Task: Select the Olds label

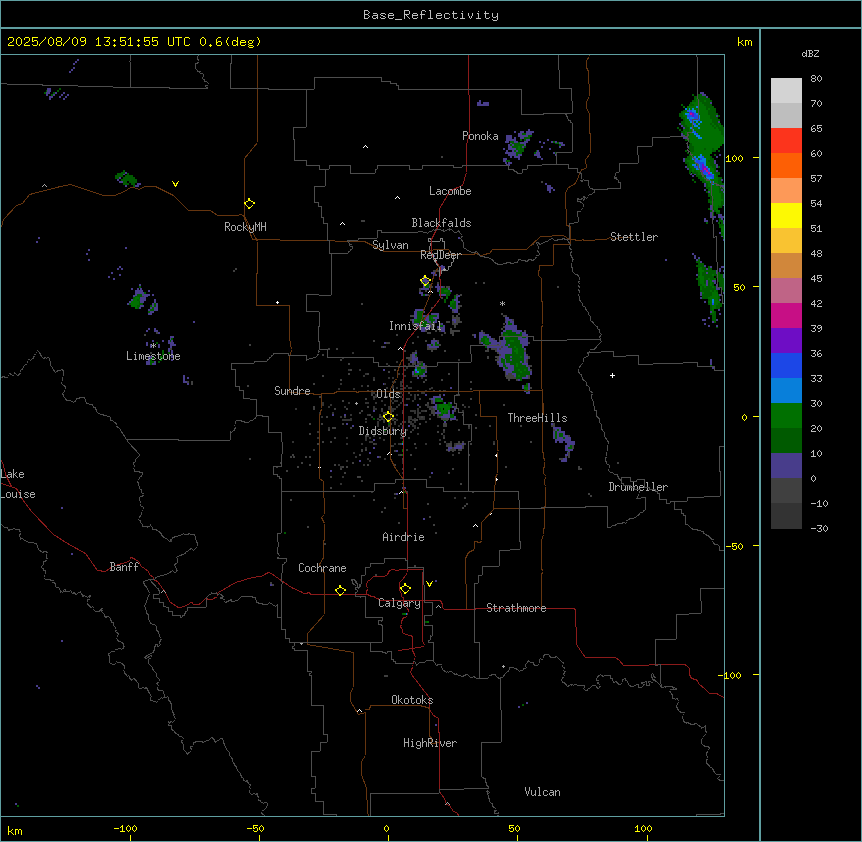Action: point(388,394)
